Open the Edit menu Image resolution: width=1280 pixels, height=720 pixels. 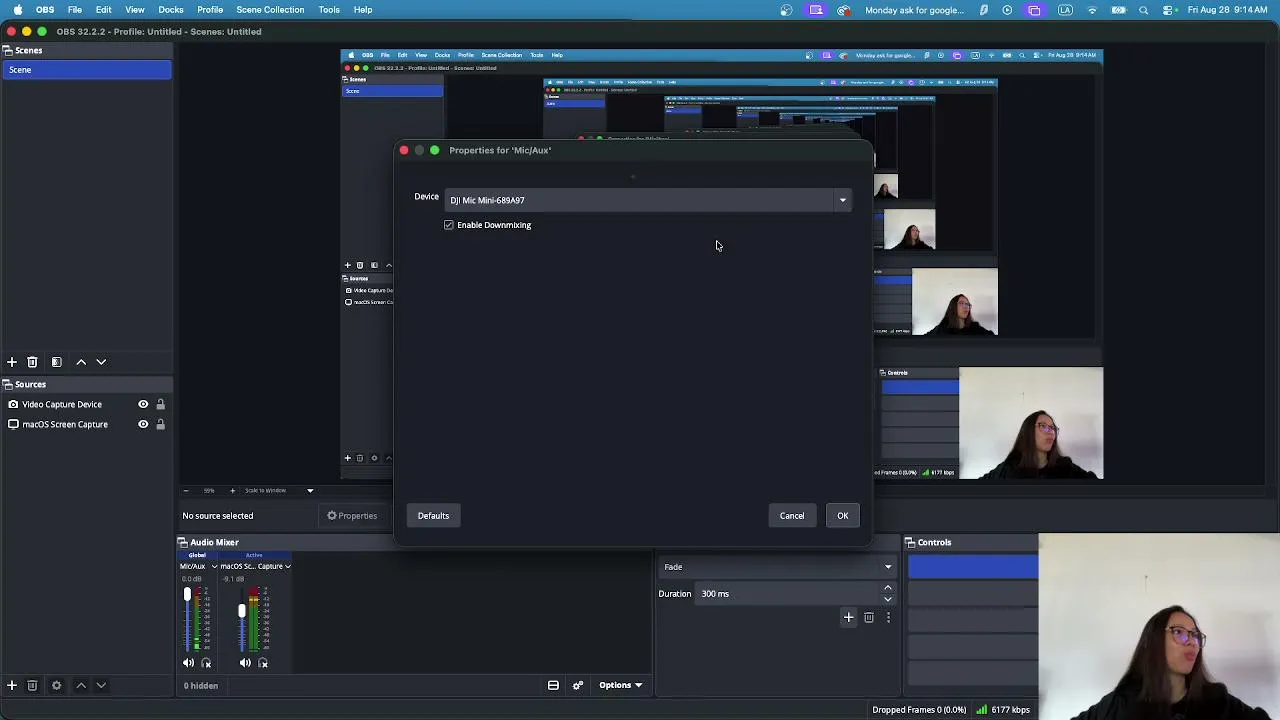[x=104, y=10]
